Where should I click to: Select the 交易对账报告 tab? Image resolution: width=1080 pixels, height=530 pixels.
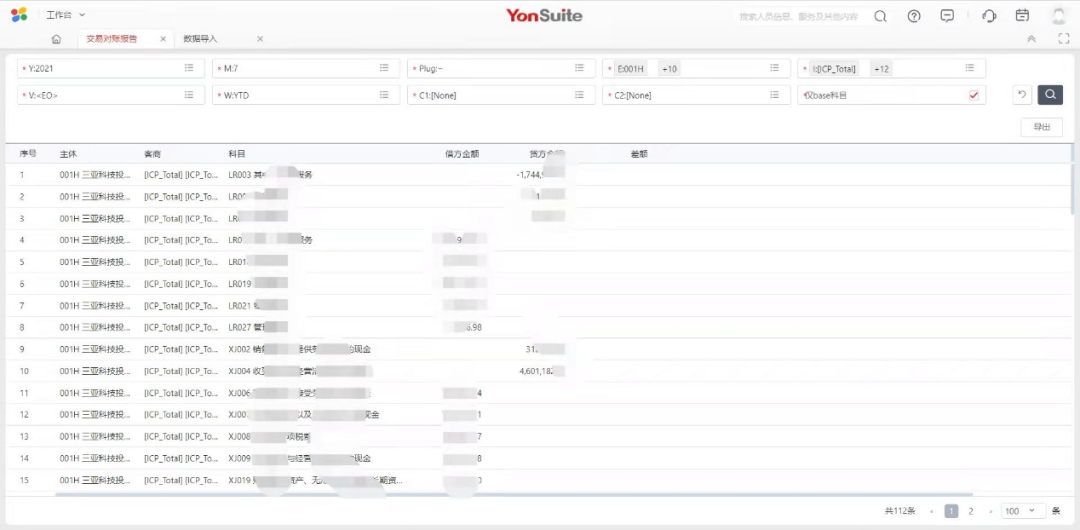pyautogui.click(x=112, y=39)
